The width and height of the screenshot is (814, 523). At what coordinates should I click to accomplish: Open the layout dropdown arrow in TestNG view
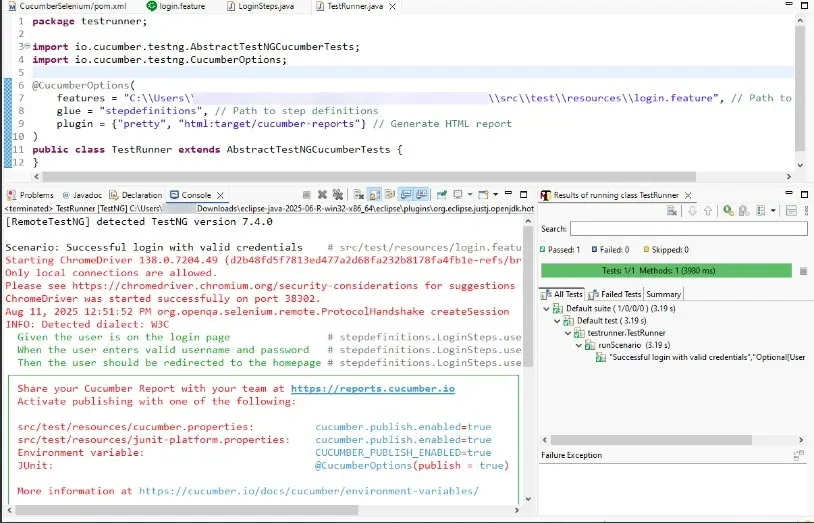coord(773,211)
